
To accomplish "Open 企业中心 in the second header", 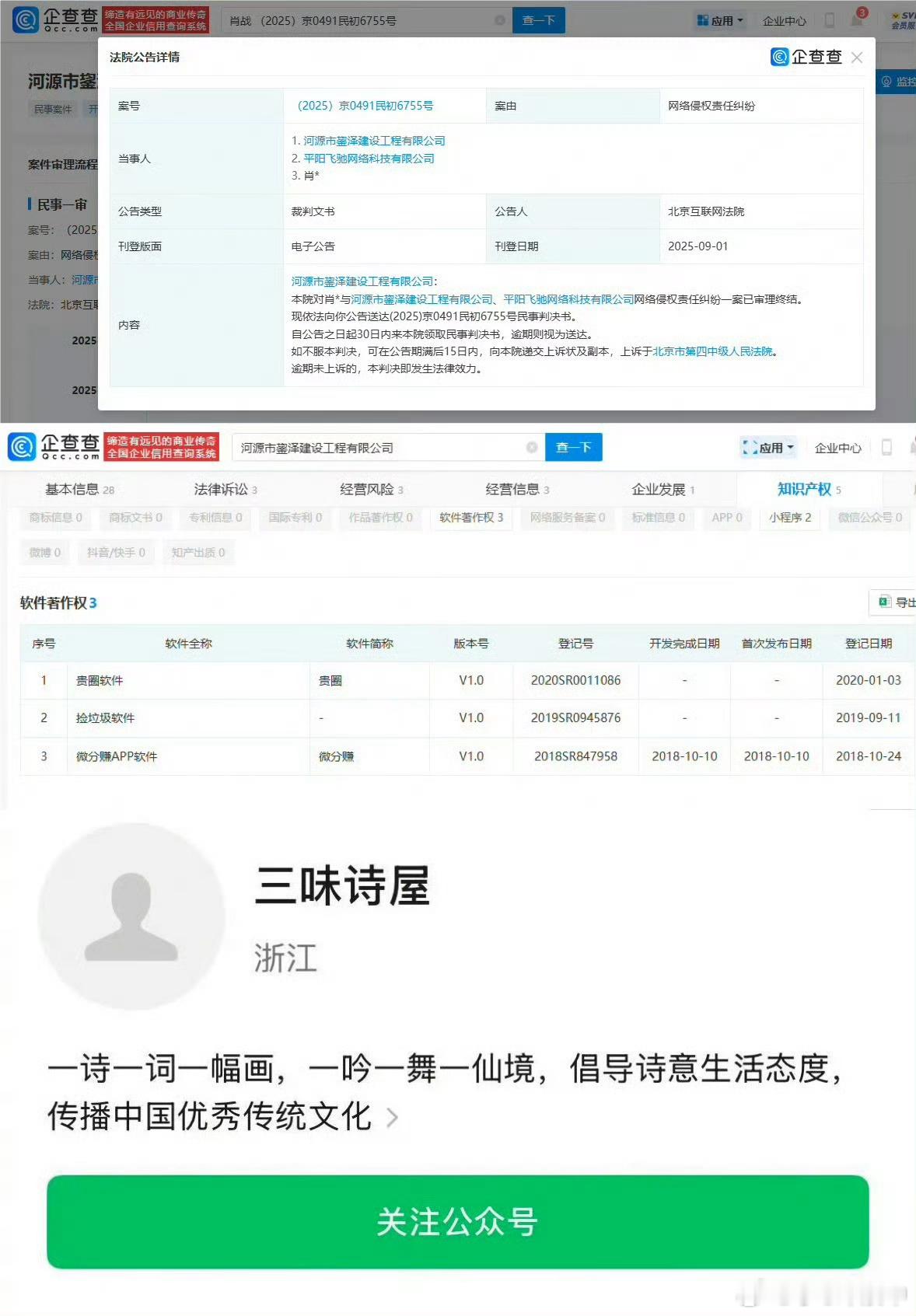I will (x=837, y=448).
